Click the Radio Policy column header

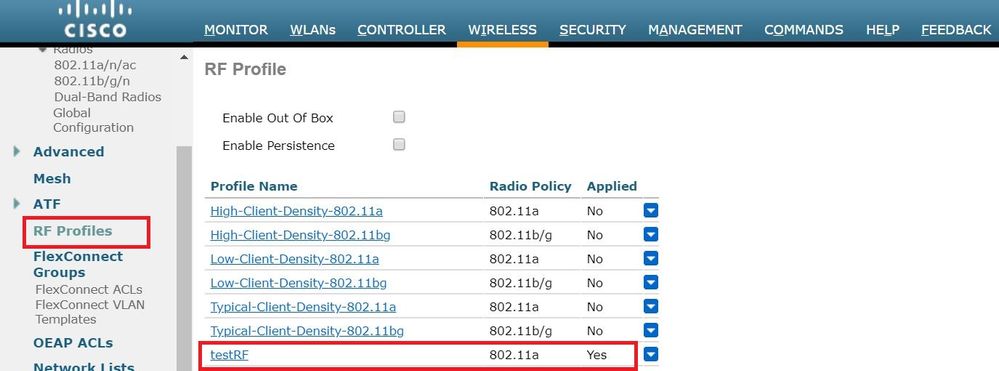point(530,186)
